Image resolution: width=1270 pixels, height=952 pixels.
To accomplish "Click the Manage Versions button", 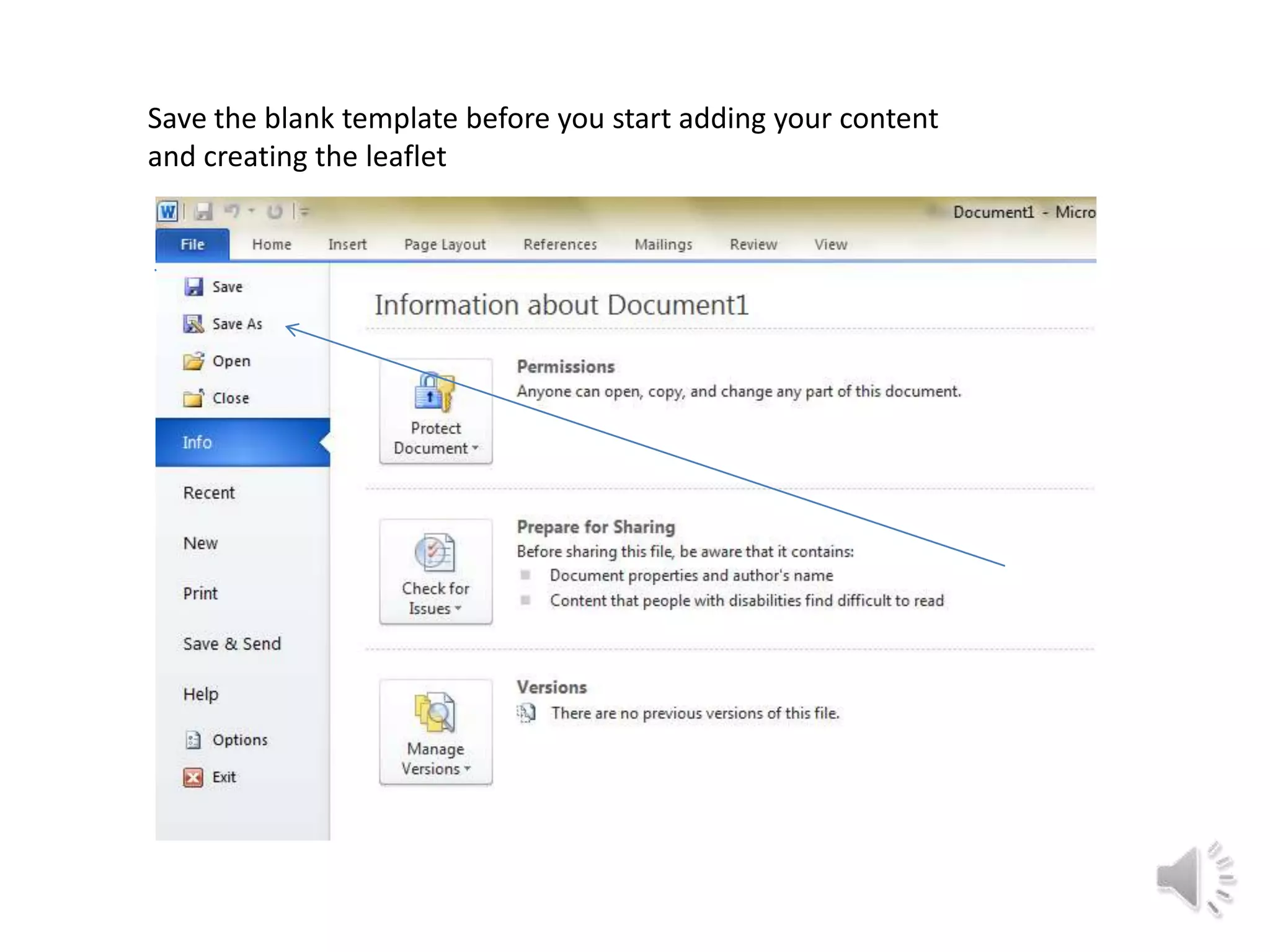I will pyautogui.click(x=436, y=732).
